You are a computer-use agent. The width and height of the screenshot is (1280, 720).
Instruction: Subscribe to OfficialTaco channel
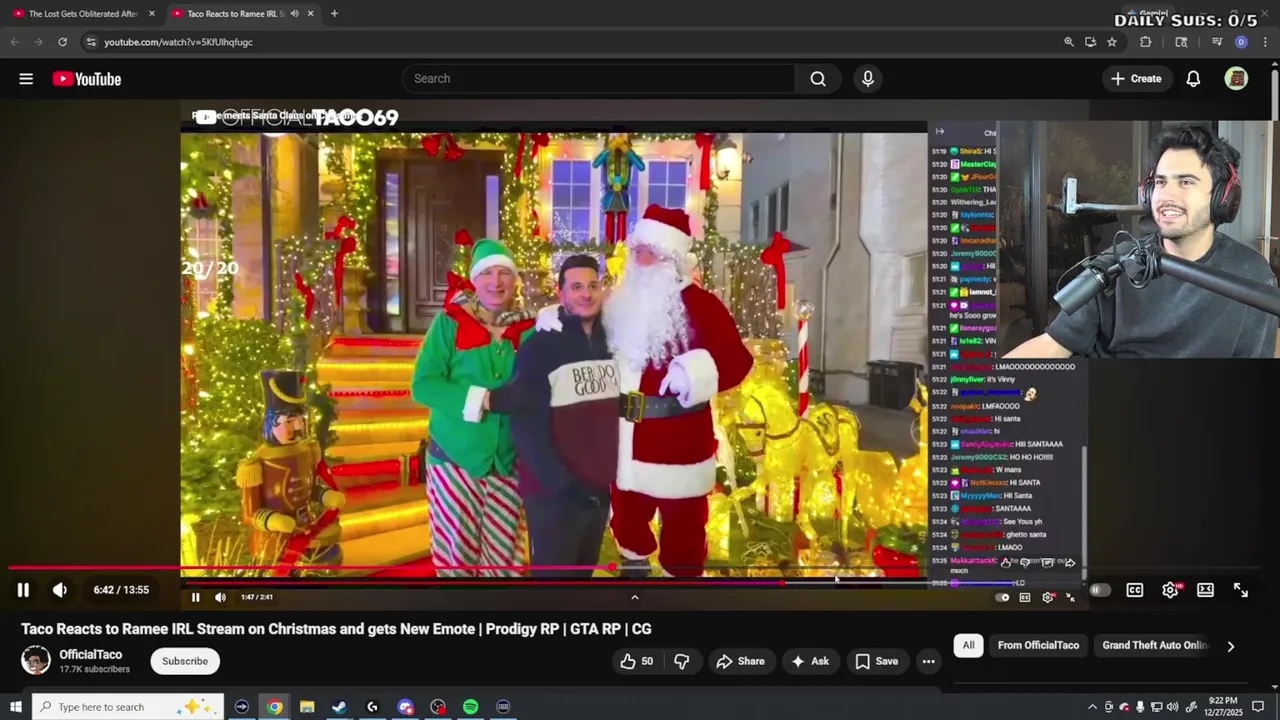(185, 661)
